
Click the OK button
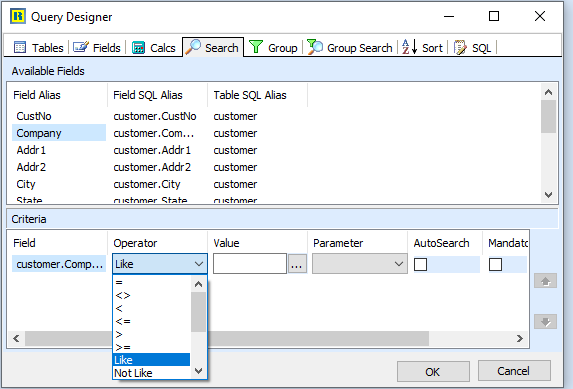[433, 372]
